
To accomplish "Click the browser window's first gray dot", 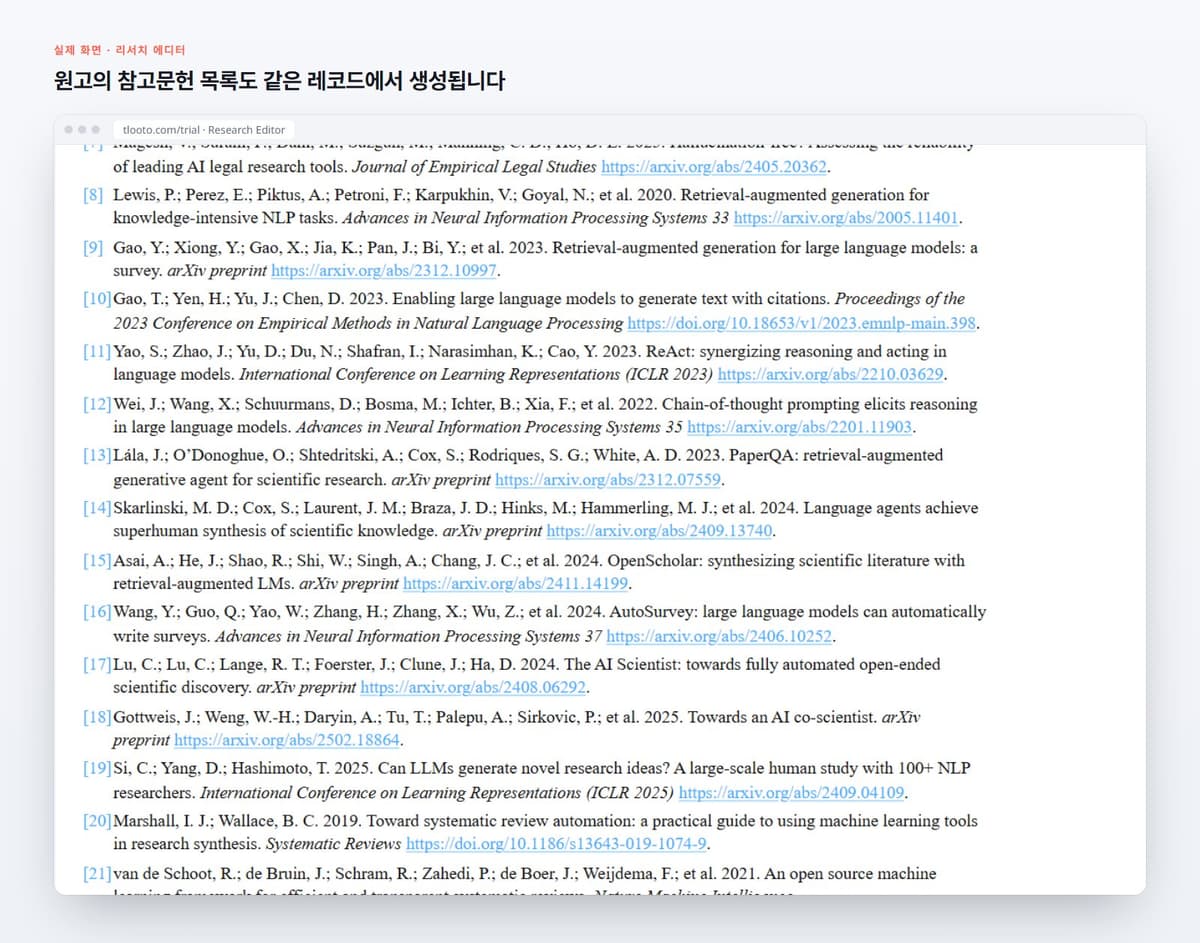I will point(68,130).
